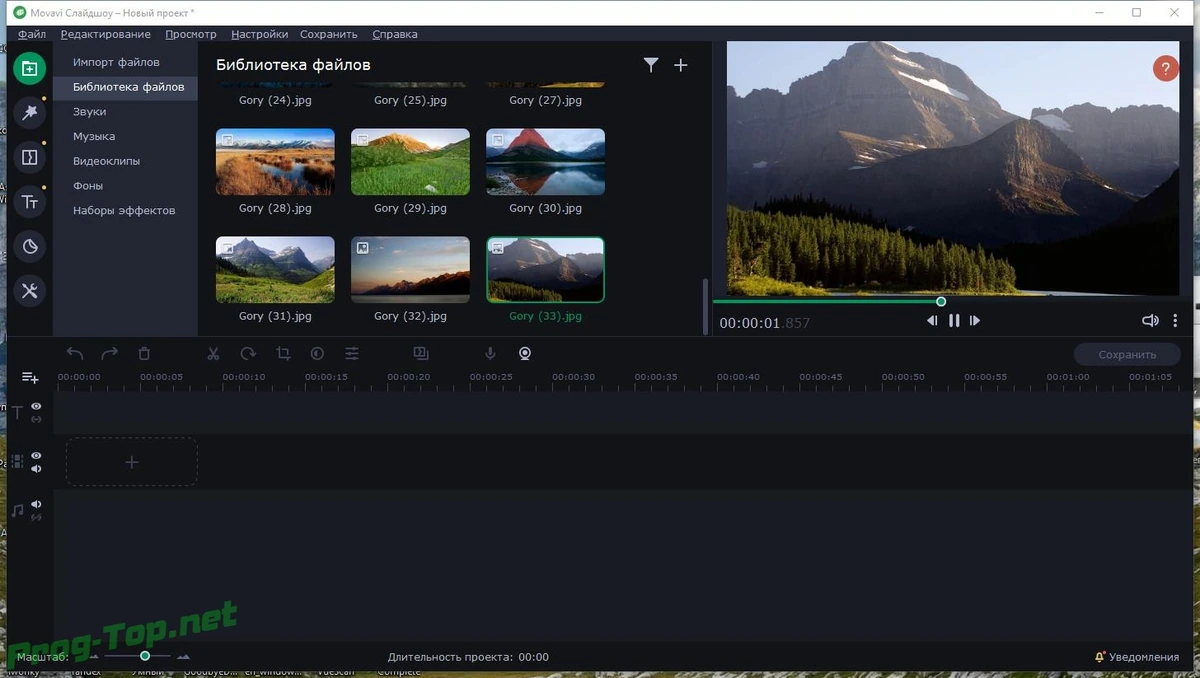Select Видеоклипы in the sidebar
1200x678 pixels.
[106, 161]
